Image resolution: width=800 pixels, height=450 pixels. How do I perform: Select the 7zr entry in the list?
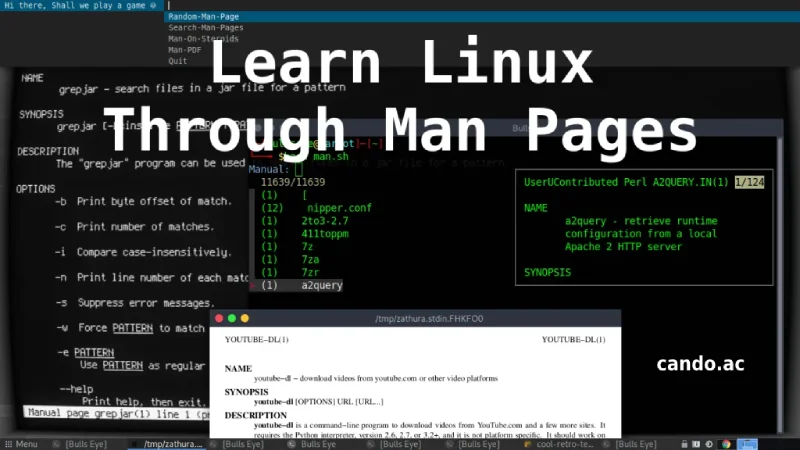[x=309, y=272]
